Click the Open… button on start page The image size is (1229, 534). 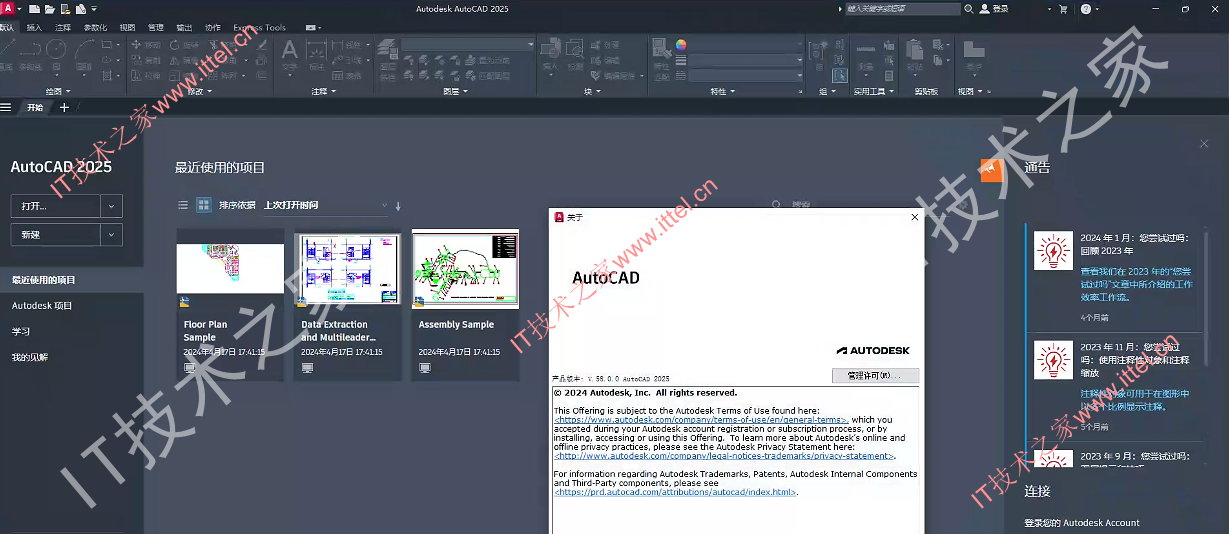coord(55,206)
